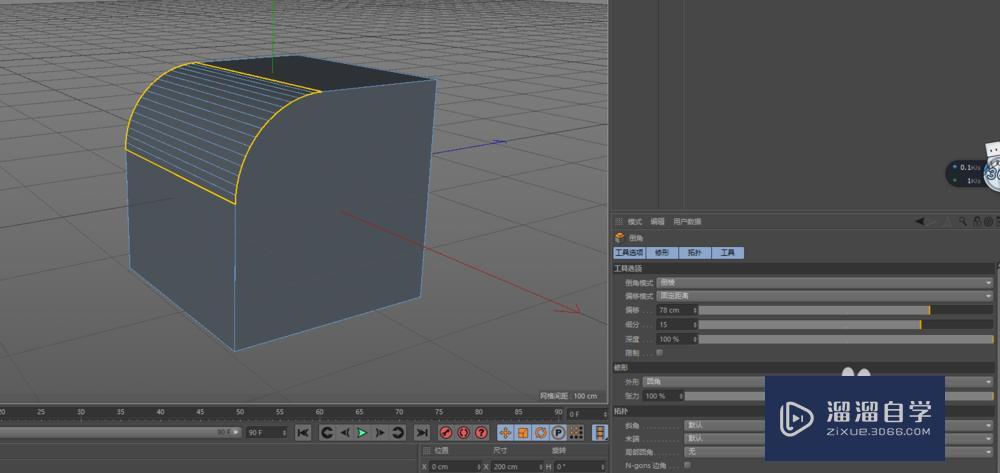Switch to the 工具 tab

728,253
